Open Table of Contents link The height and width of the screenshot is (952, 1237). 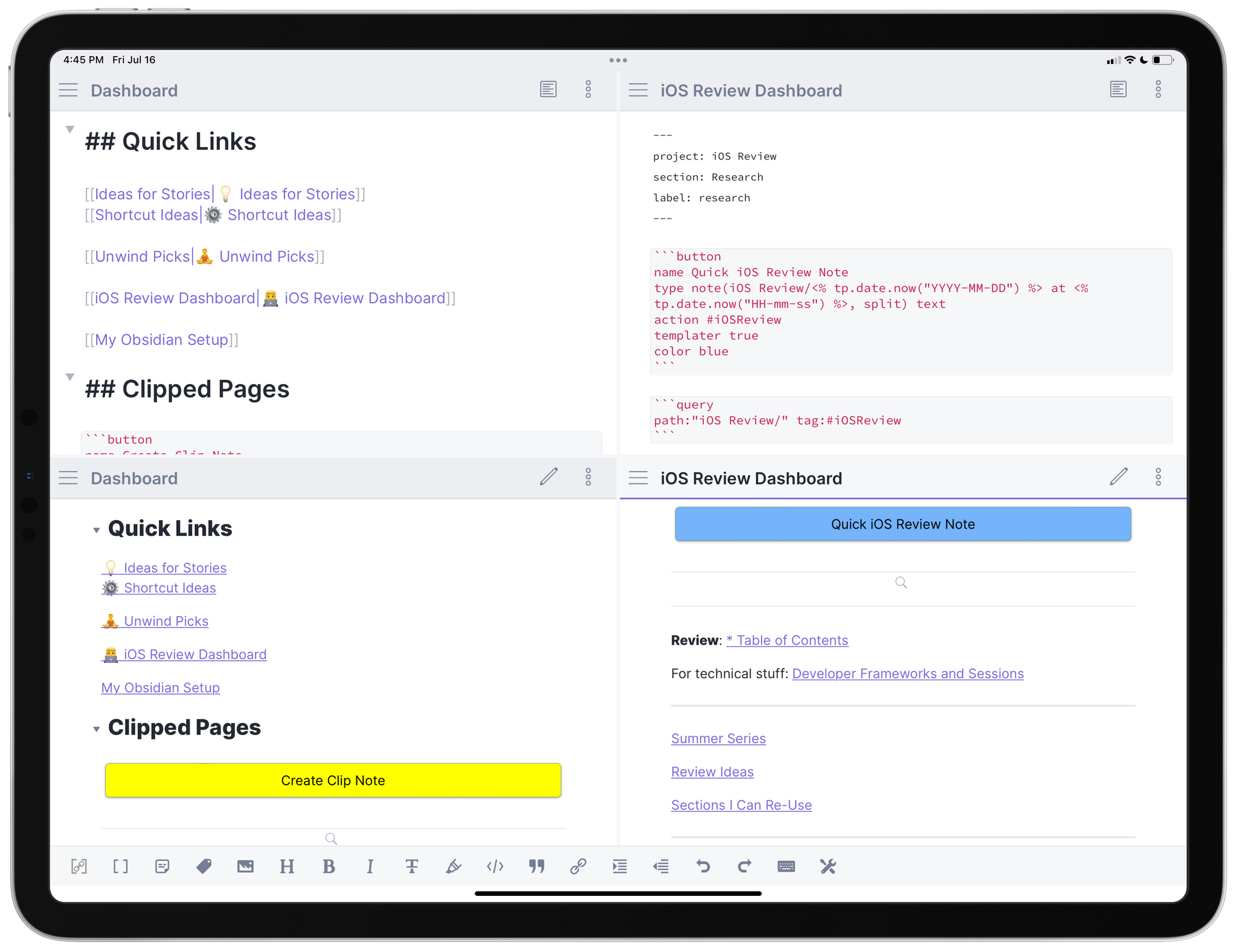(x=787, y=640)
